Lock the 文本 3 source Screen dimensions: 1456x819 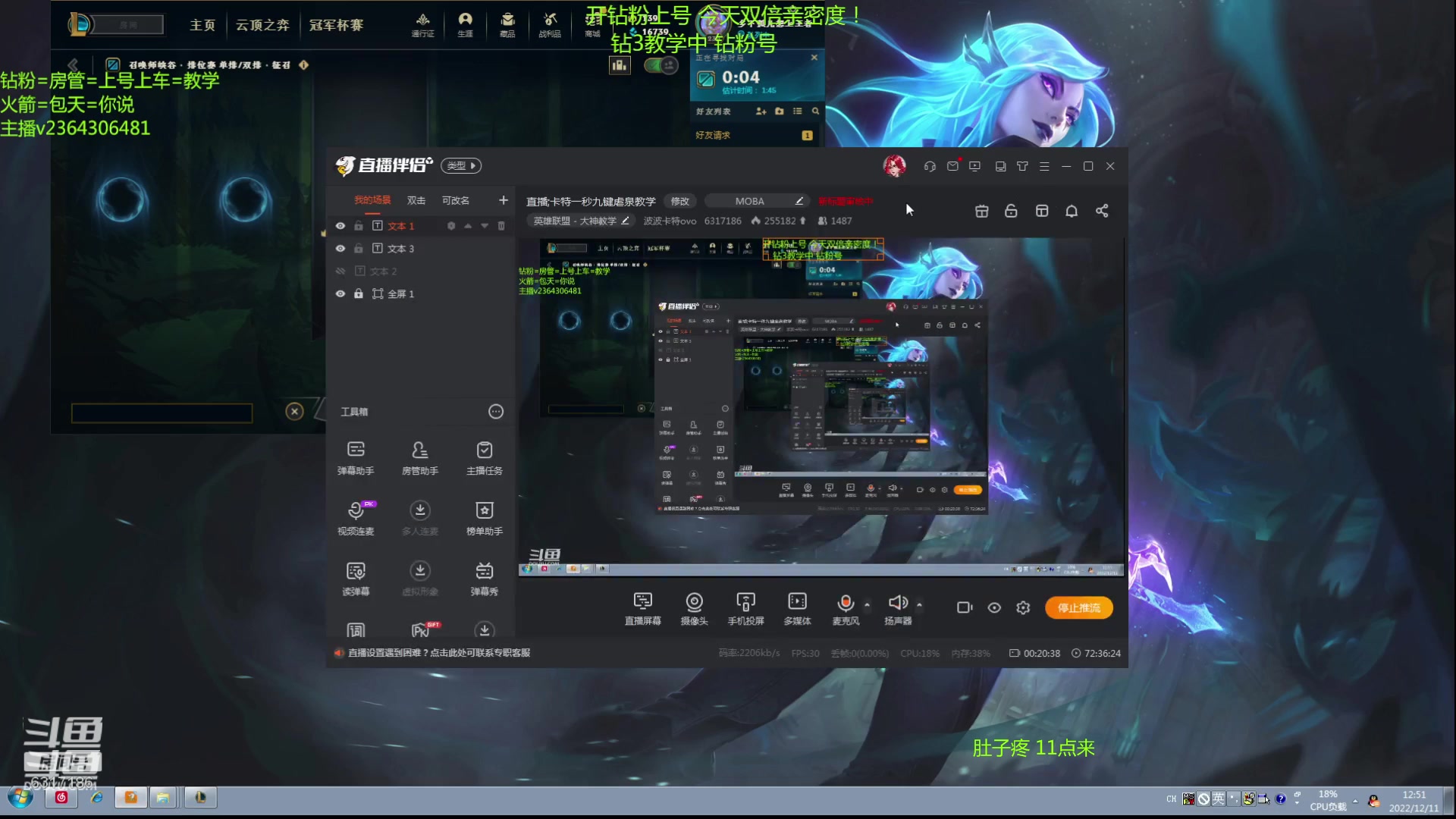point(359,249)
